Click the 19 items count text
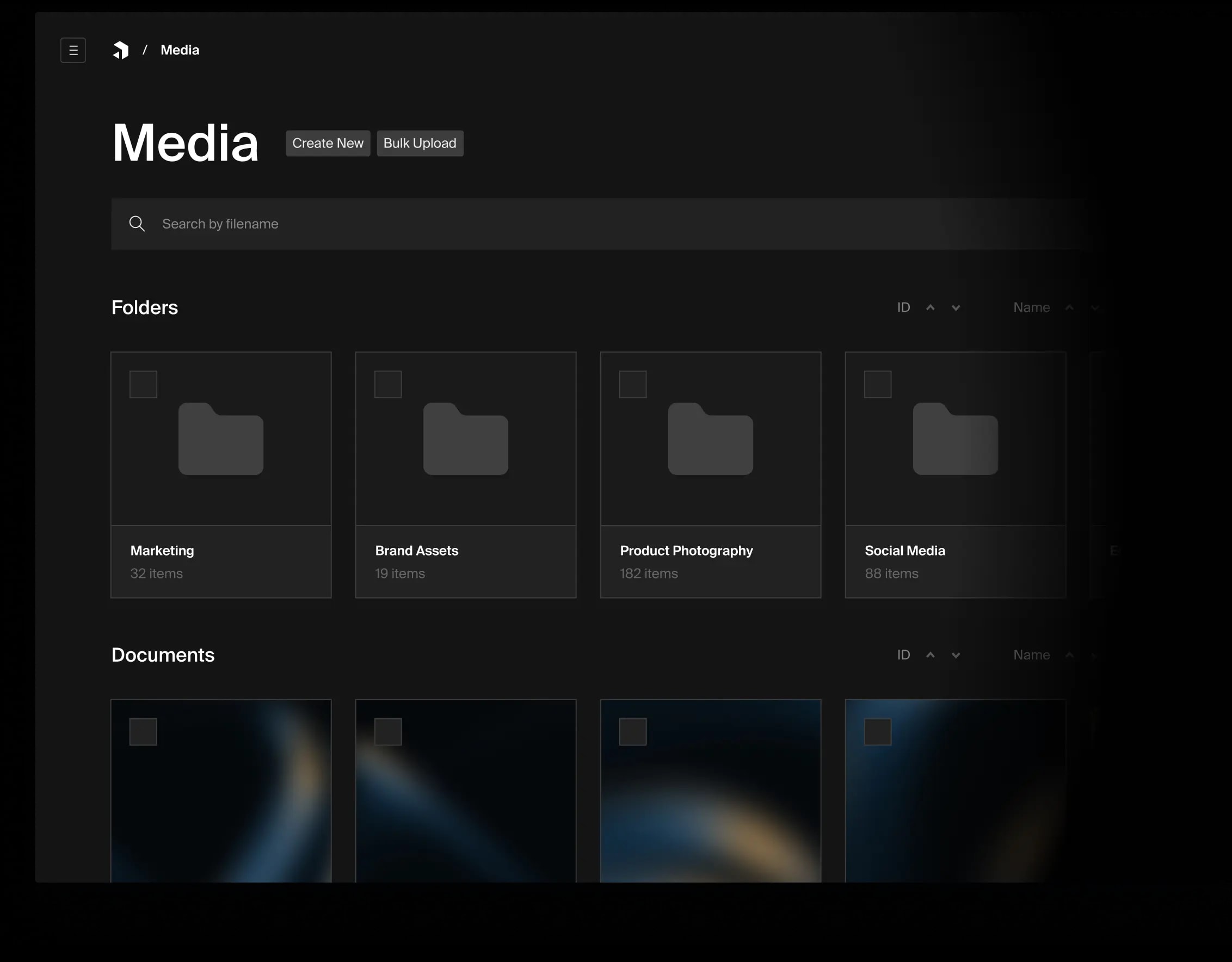The height and width of the screenshot is (962, 1232). click(400, 573)
